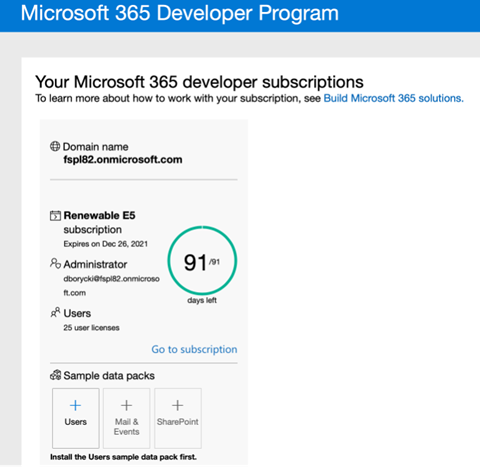Click the plus icon above Mail & Events
The height and width of the screenshot is (467, 480).
coord(126,405)
